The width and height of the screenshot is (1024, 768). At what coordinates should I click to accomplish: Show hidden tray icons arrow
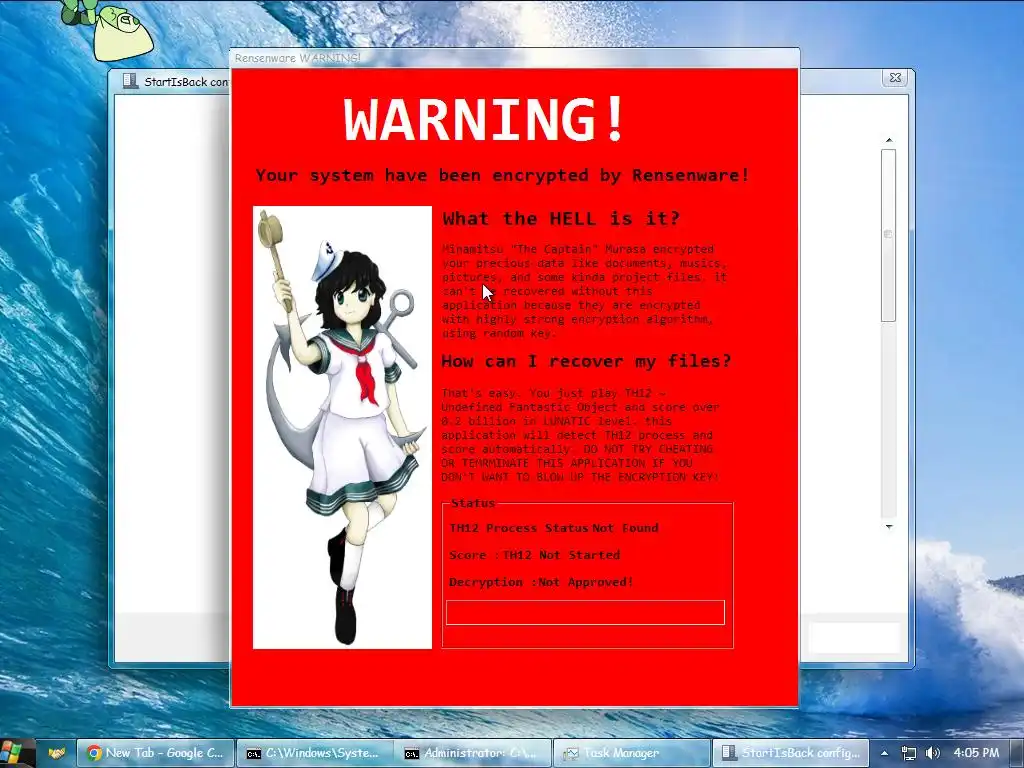884,753
